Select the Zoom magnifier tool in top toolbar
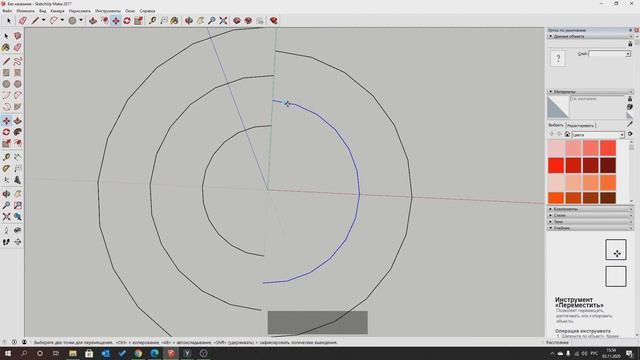640x360 pixels. pos(212,20)
